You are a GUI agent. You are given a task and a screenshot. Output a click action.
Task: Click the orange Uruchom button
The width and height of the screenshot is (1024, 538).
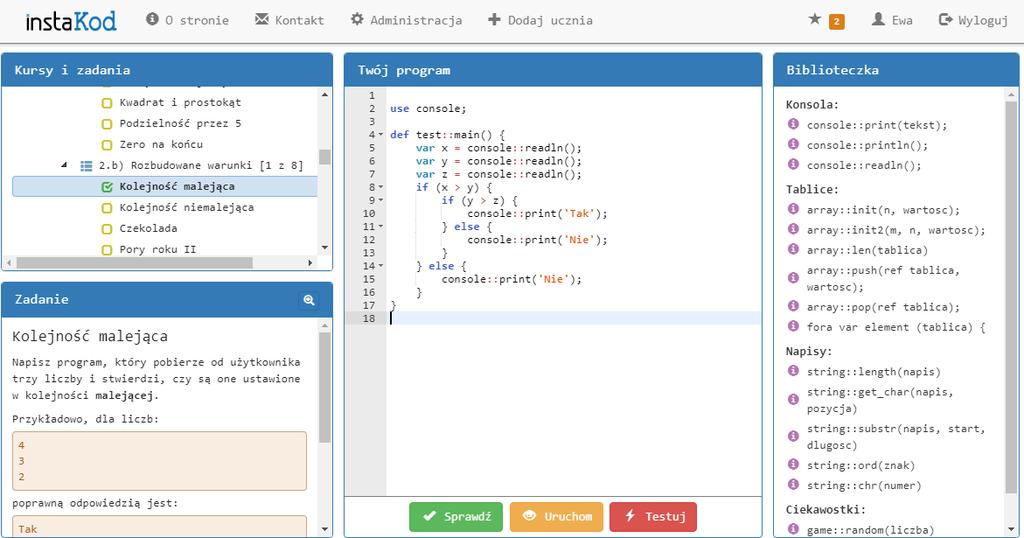tap(556, 516)
